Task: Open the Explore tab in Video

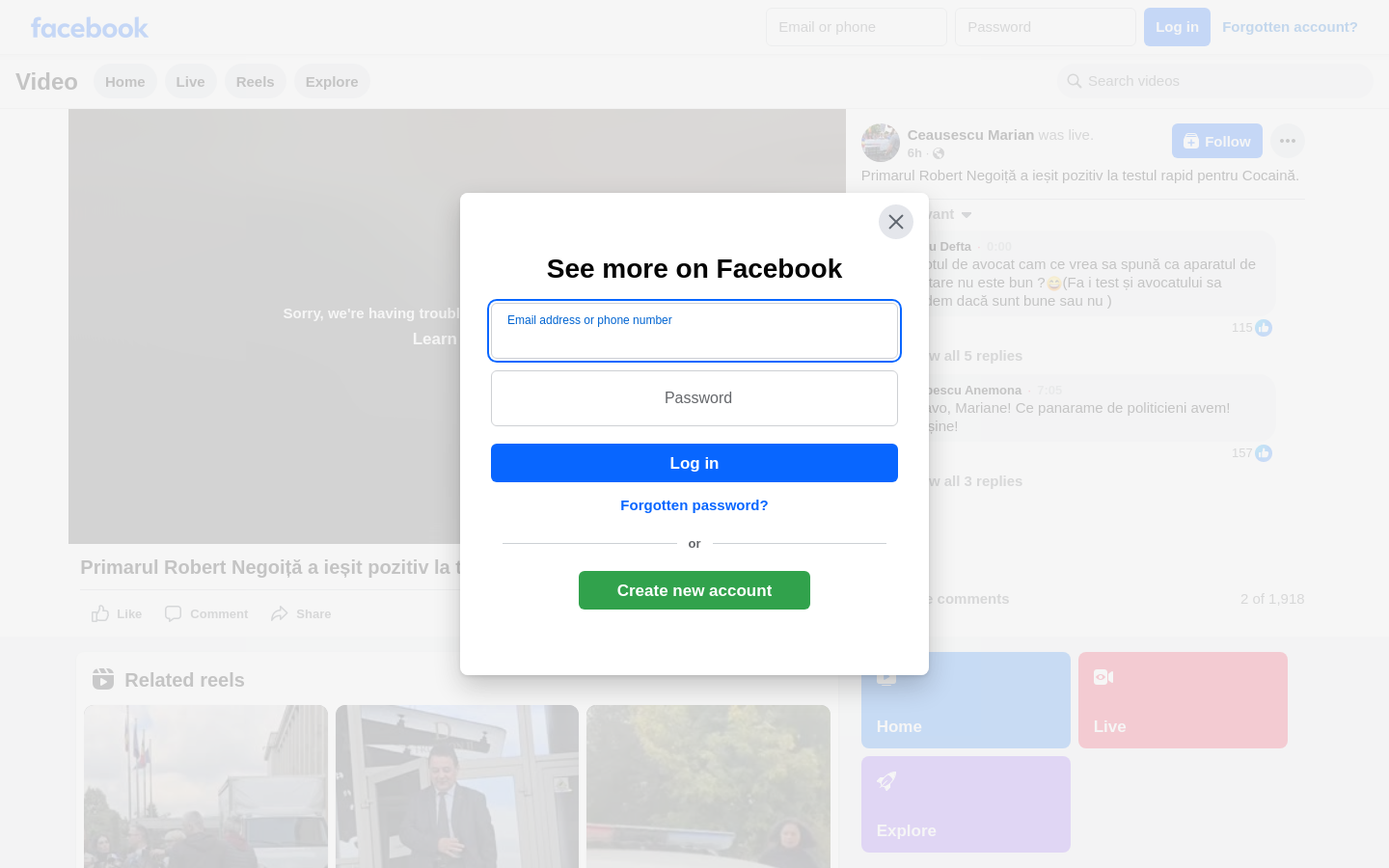Action: pyautogui.click(x=332, y=82)
